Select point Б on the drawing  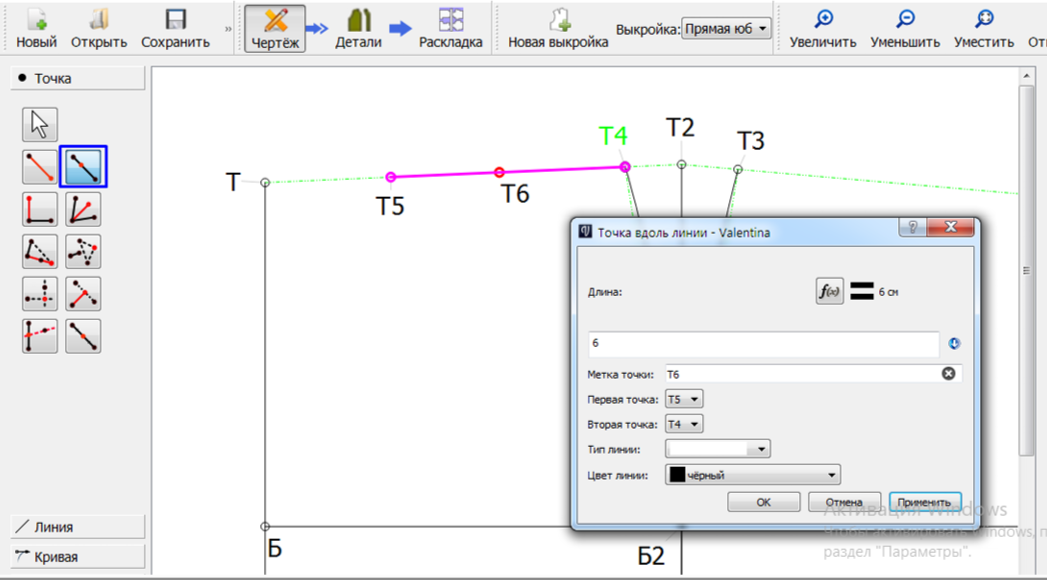click(x=265, y=527)
